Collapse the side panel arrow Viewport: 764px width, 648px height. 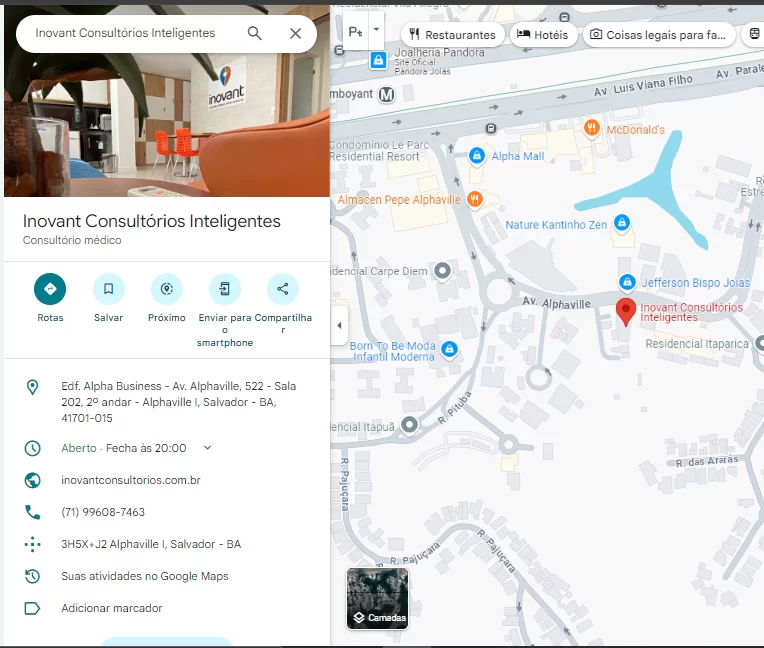[339, 325]
